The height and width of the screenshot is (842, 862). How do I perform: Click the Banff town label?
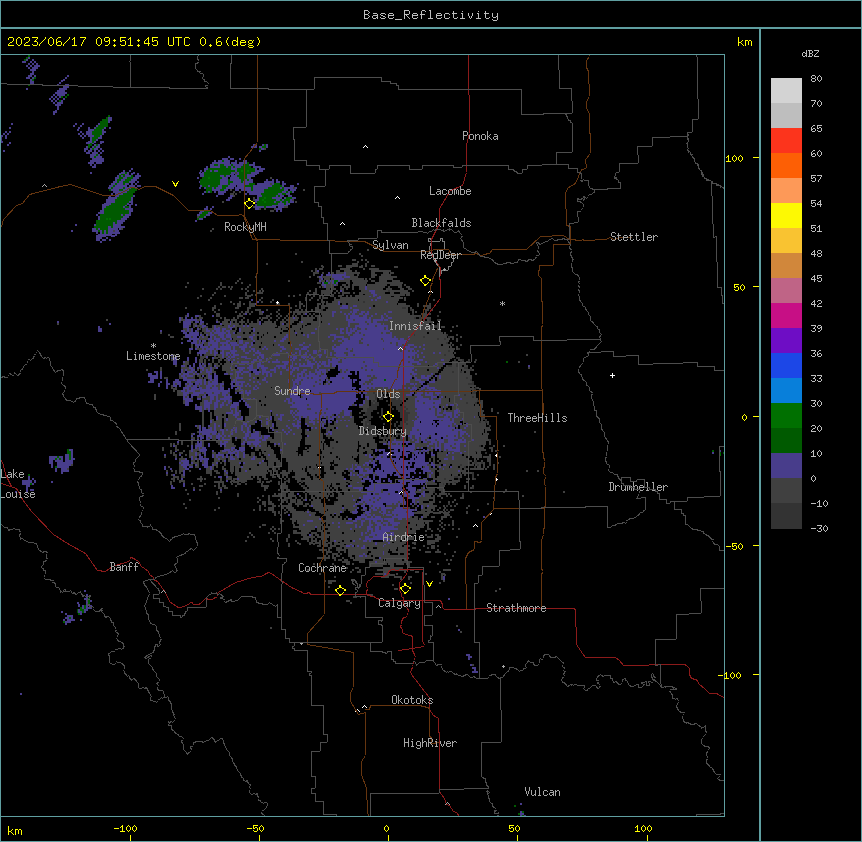124,567
